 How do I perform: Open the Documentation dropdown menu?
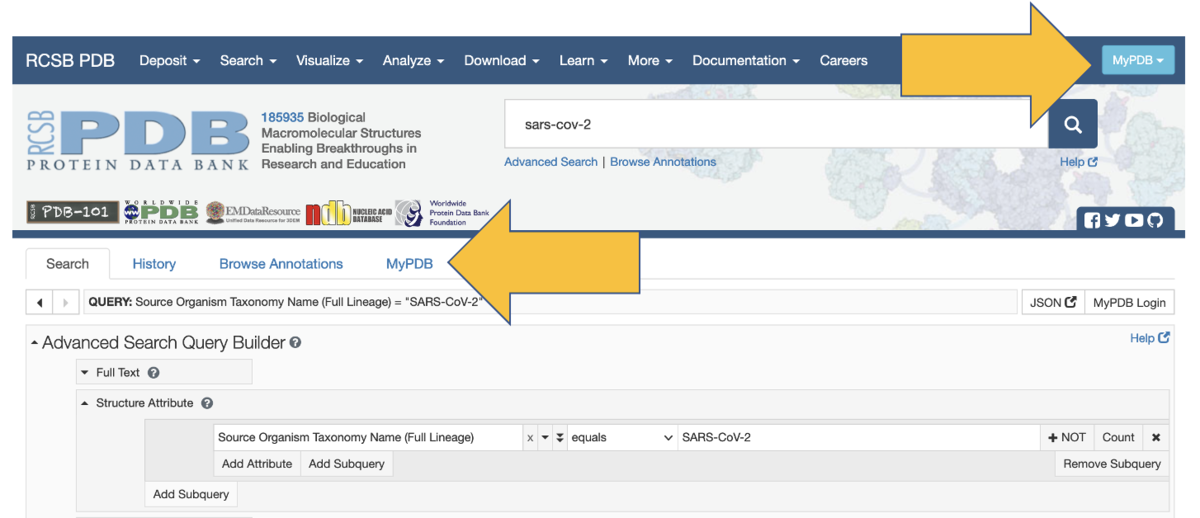point(746,60)
